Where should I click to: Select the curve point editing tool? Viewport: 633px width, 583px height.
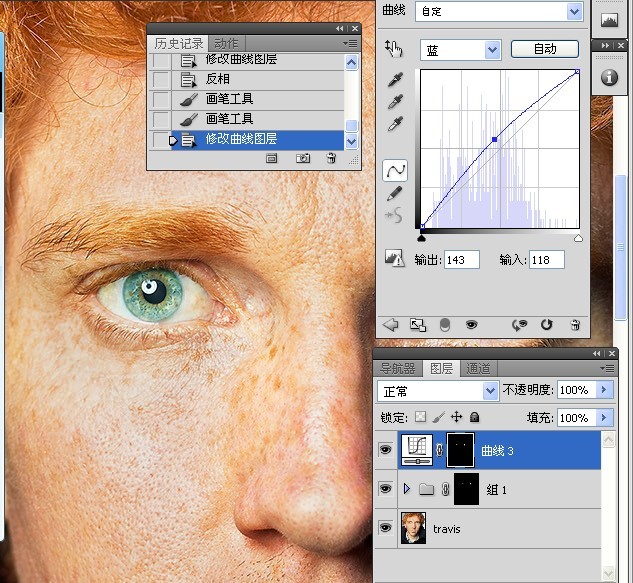pyautogui.click(x=395, y=170)
